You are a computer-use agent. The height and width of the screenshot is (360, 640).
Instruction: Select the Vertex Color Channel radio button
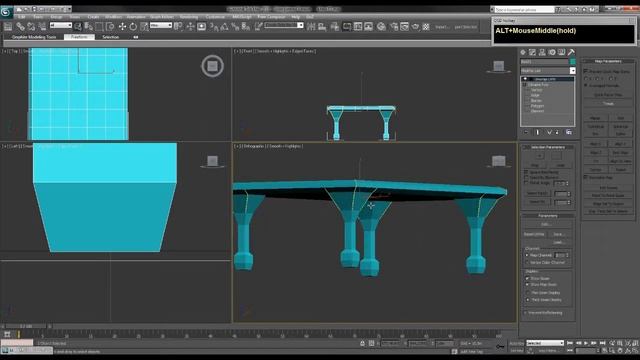point(527,262)
